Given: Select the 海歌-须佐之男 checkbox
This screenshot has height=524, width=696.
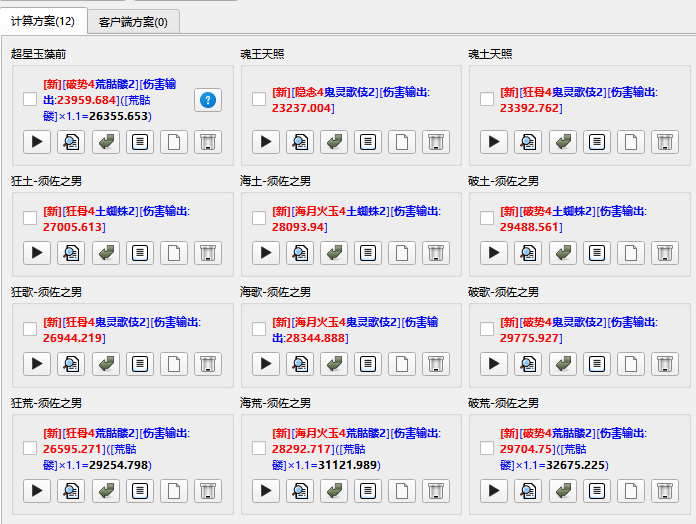Looking at the screenshot, I should [x=259, y=329].
